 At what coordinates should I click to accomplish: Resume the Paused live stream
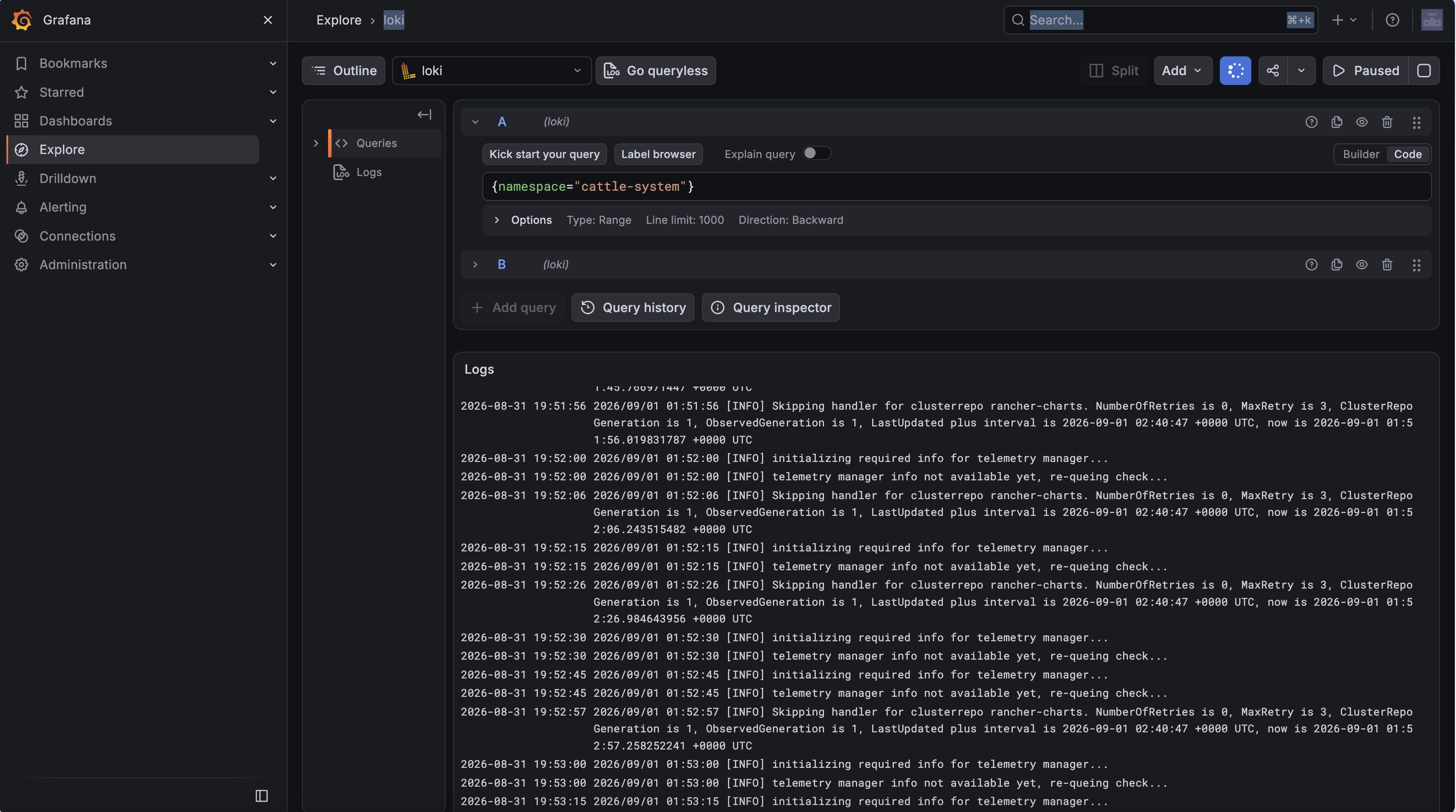[x=1366, y=71]
